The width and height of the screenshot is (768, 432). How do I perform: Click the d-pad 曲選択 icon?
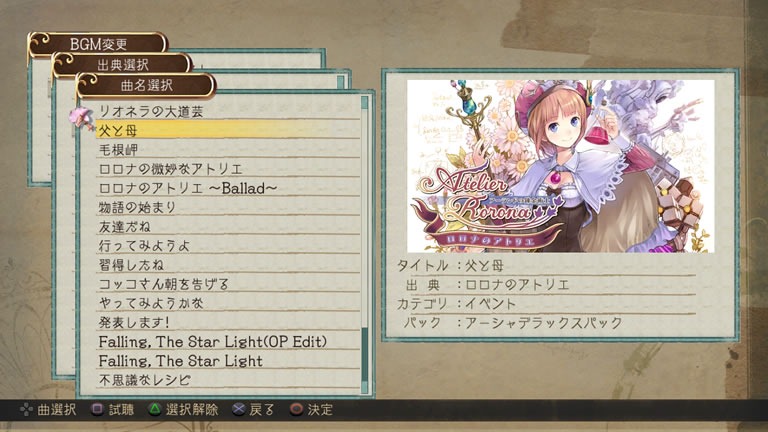point(26,409)
